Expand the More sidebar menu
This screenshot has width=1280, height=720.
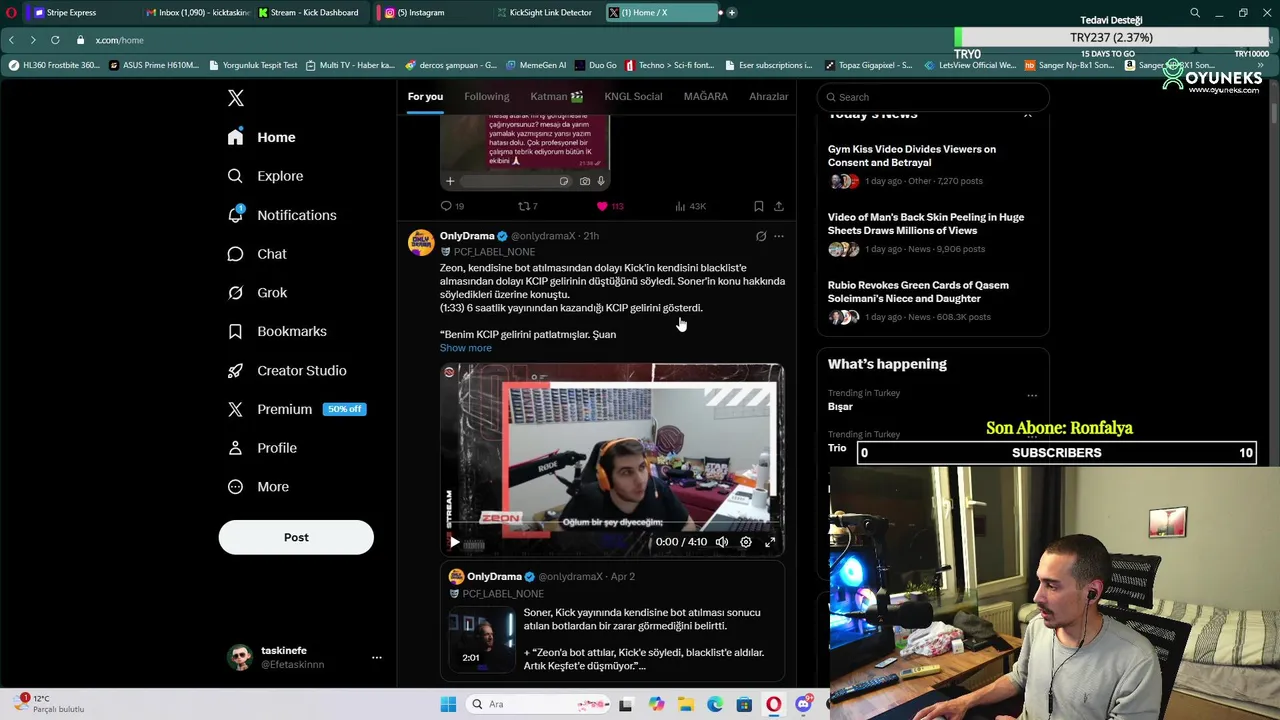(258, 487)
